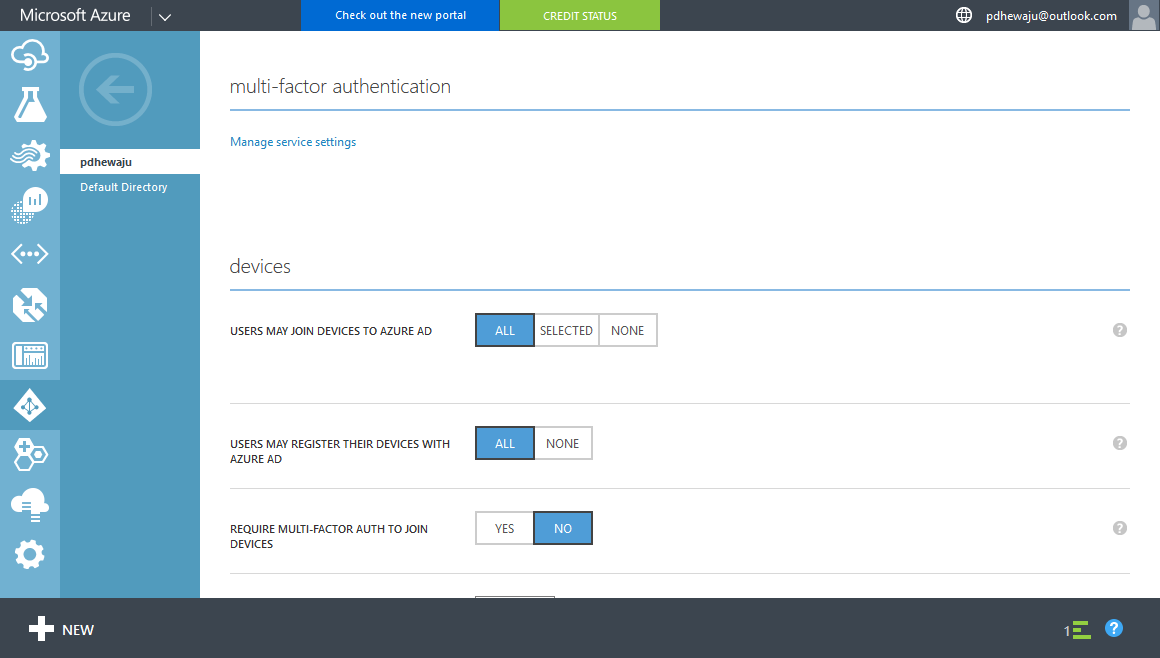Set join devices to ALL
The image size is (1160, 658).
click(x=505, y=330)
